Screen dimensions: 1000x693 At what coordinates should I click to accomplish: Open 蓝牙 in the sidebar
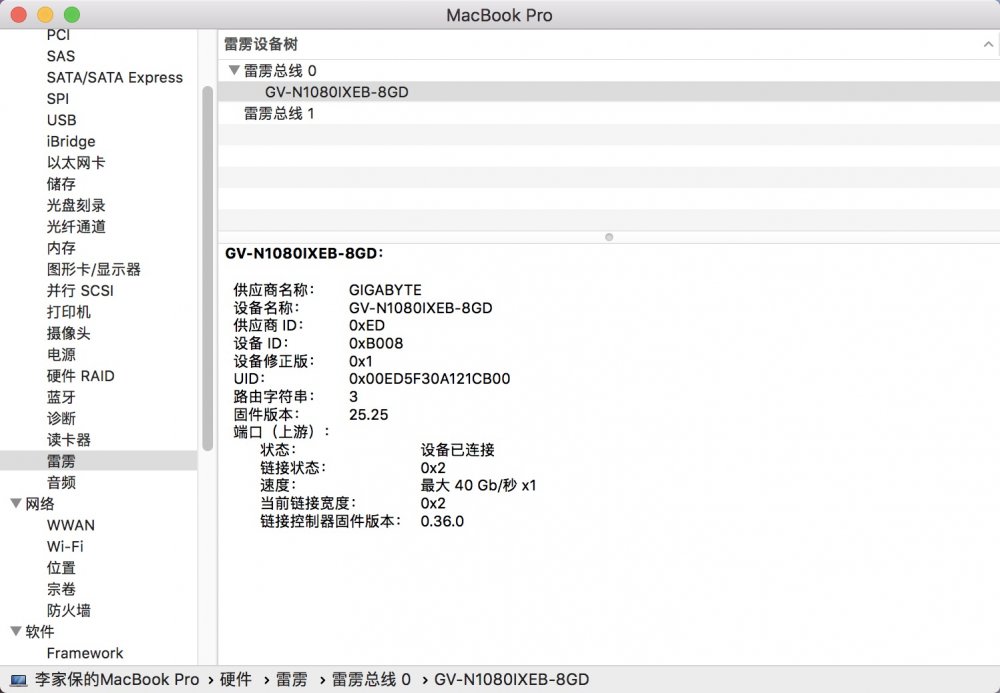61,397
